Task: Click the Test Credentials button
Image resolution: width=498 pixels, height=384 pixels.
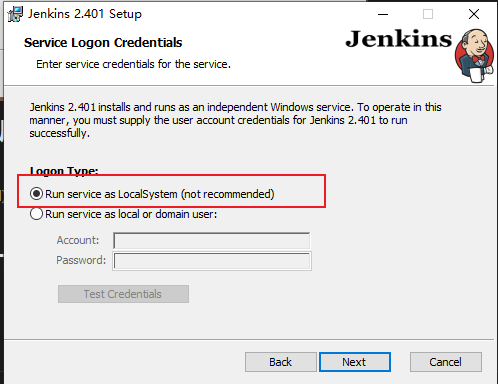Action: pos(123,294)
